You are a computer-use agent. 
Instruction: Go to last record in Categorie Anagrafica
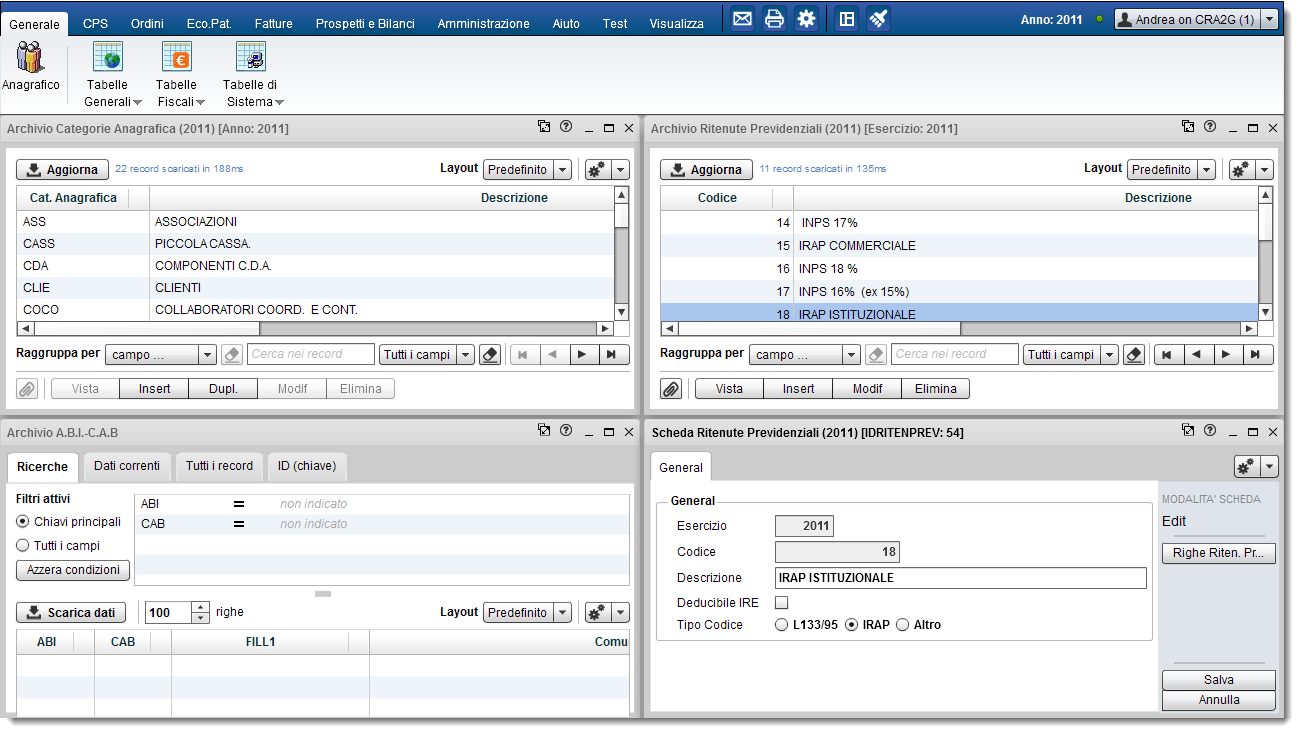(614, 354)
